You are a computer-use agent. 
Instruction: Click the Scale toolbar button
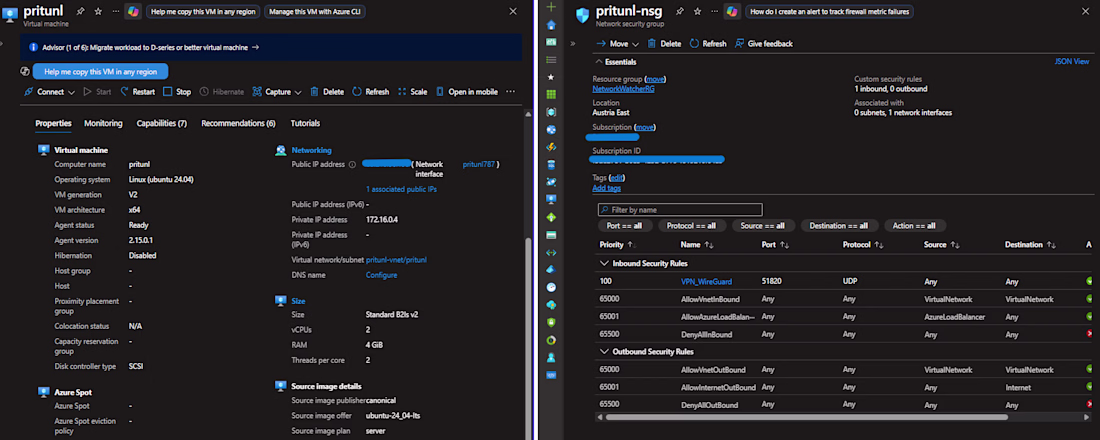[412, 92]
